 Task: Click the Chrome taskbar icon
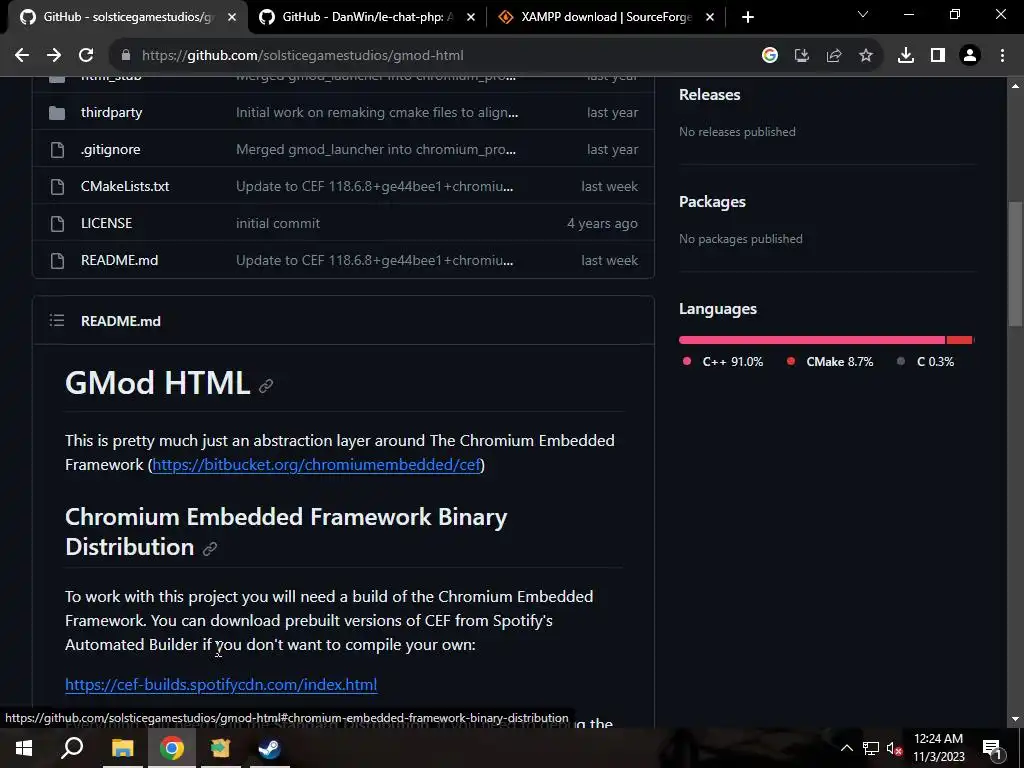(x=172, y=748)
